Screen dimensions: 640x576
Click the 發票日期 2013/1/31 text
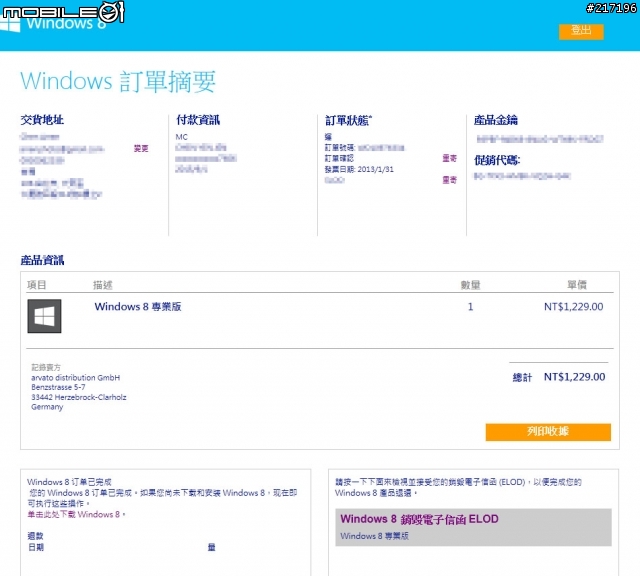[x=359, y=169]
